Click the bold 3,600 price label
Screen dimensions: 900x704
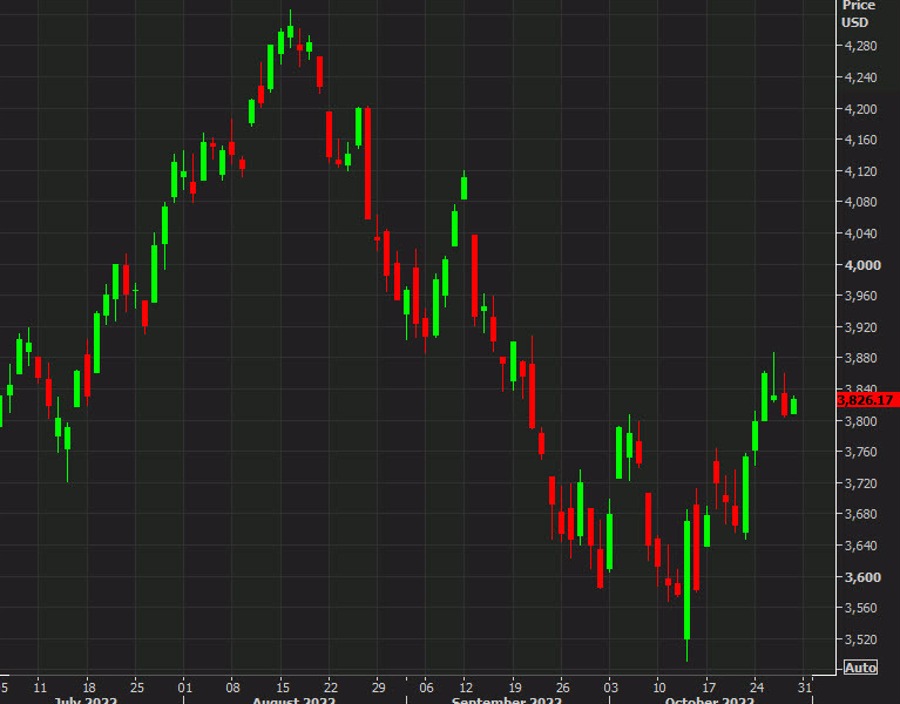point(862,577)
